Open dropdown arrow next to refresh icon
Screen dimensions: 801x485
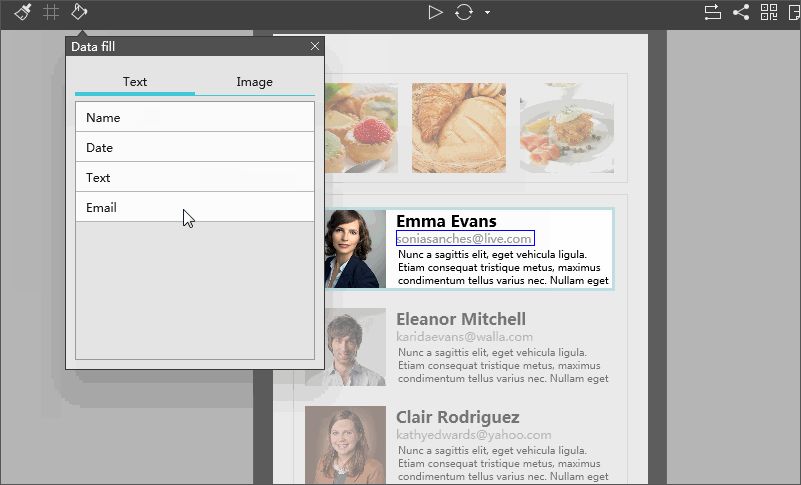tap(487, 12)
